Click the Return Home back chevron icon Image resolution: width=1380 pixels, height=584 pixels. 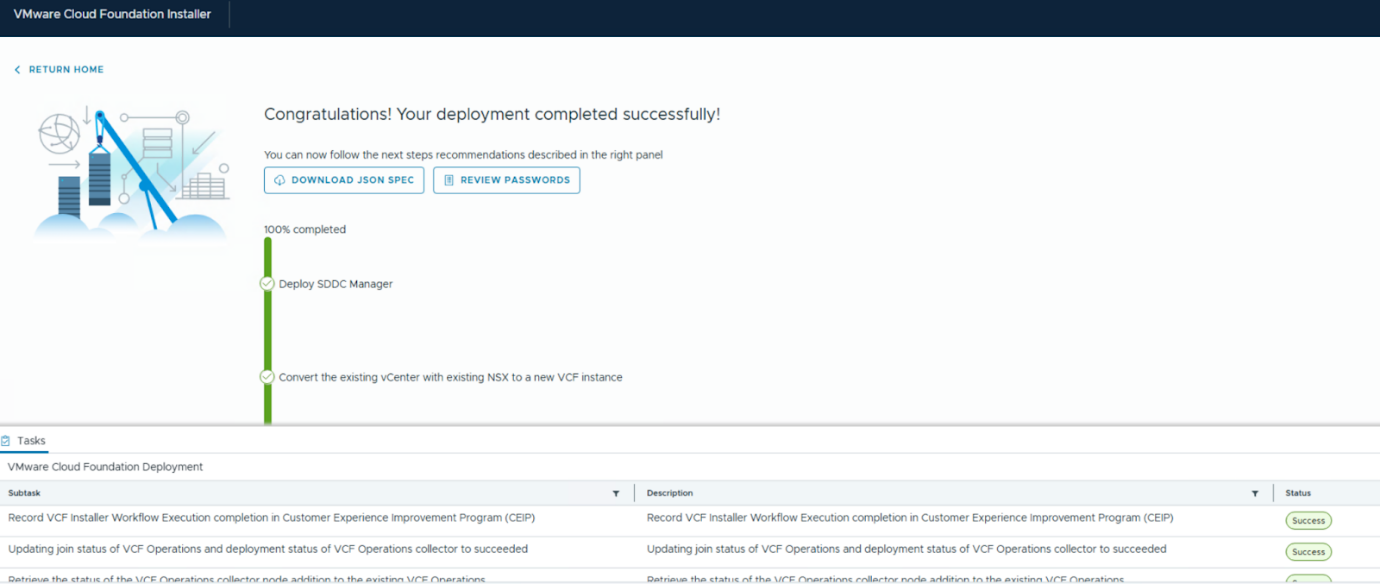(17, 70)
